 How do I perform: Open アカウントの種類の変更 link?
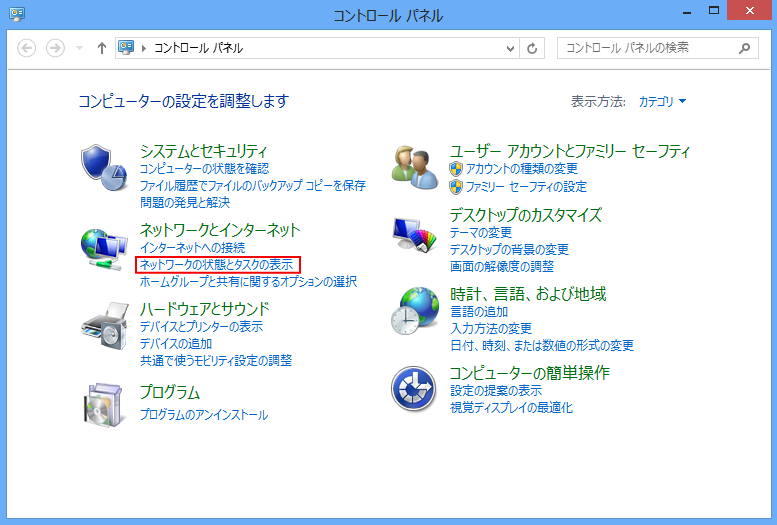522,169
